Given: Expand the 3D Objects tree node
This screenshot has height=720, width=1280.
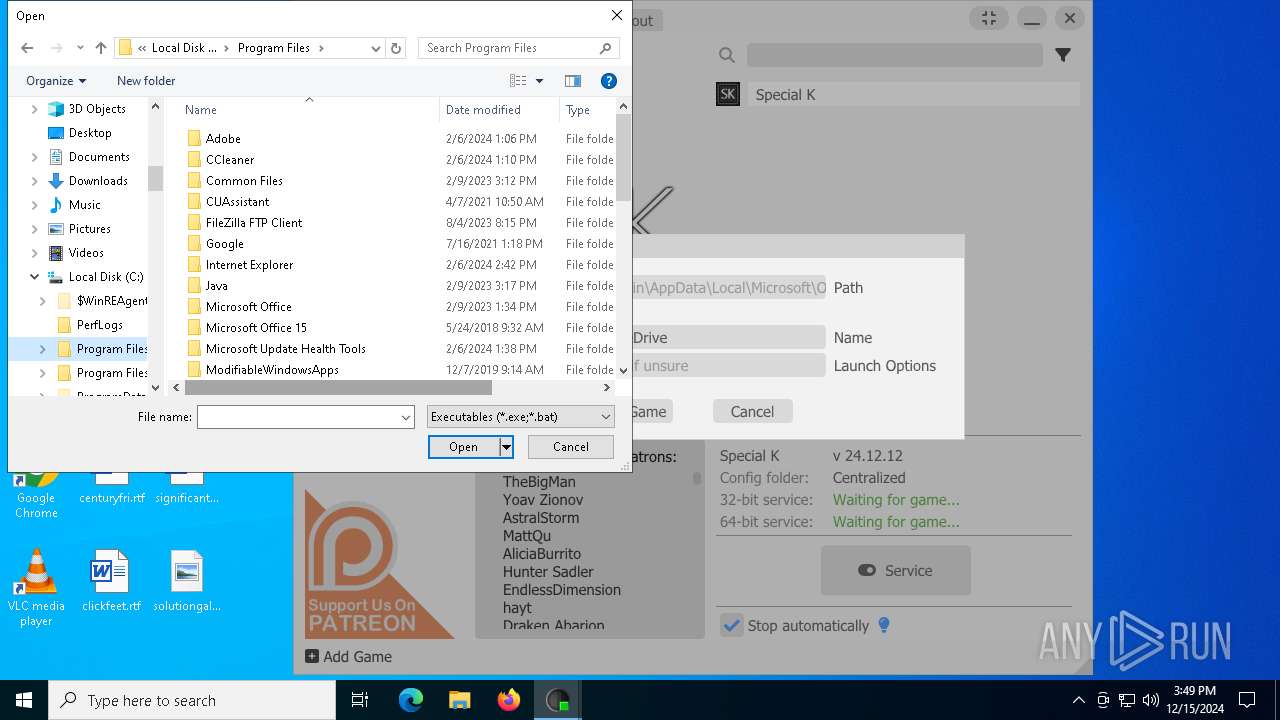Looking at the screenshot, I should pos(35,109).
